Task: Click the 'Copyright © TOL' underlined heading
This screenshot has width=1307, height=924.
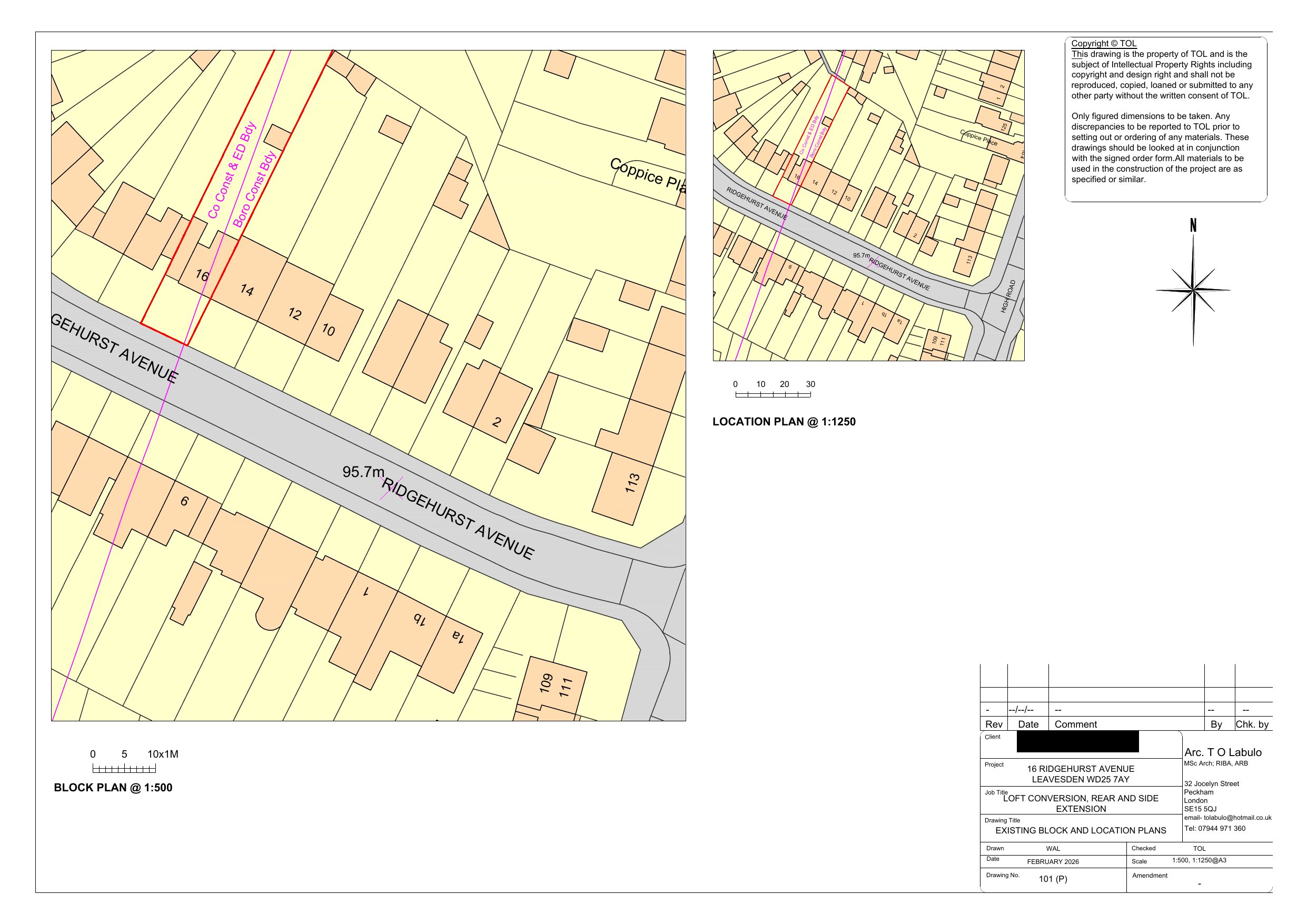Action: 1103,43
